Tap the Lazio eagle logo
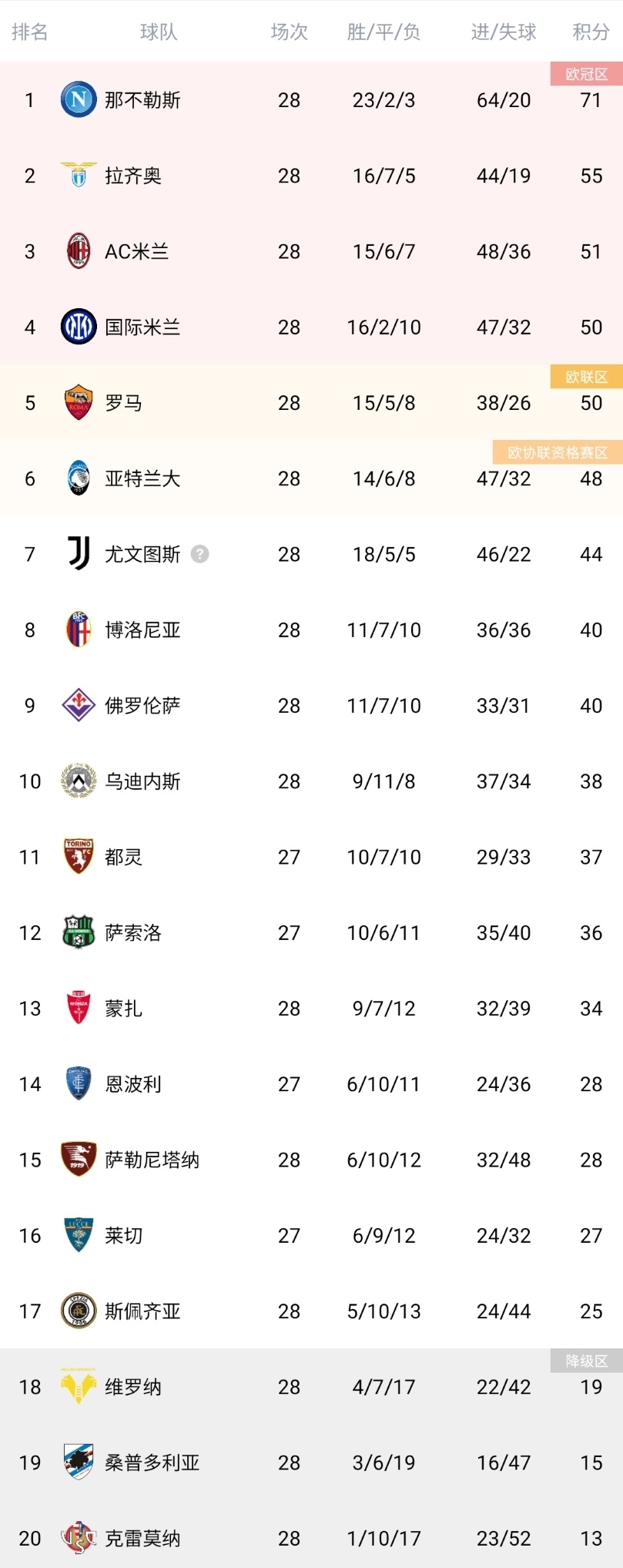The width and height of the screenshot is (623, 1568). [79, 176]
